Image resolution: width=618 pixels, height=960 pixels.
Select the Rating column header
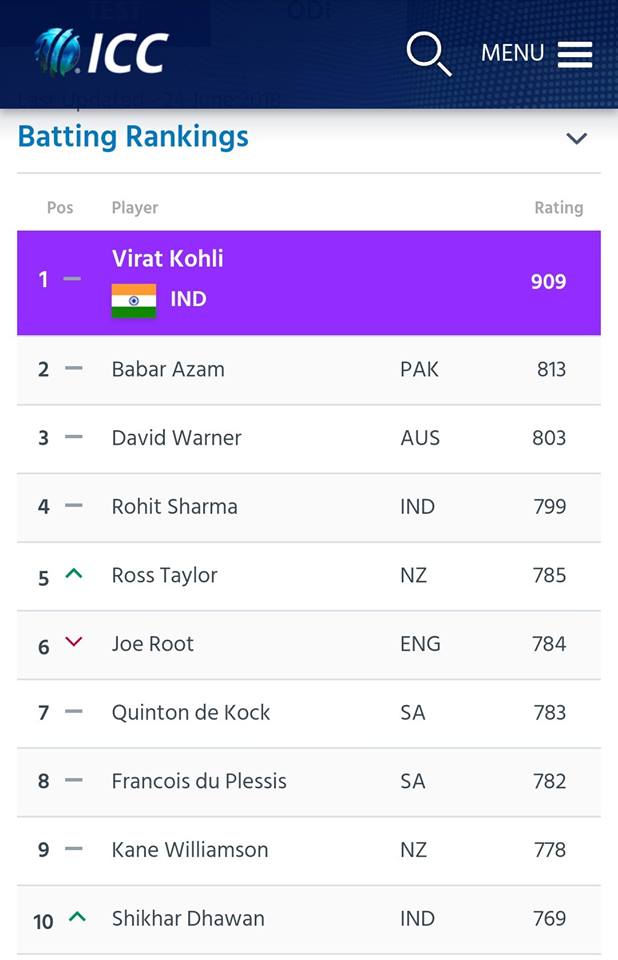pos(559,208)
